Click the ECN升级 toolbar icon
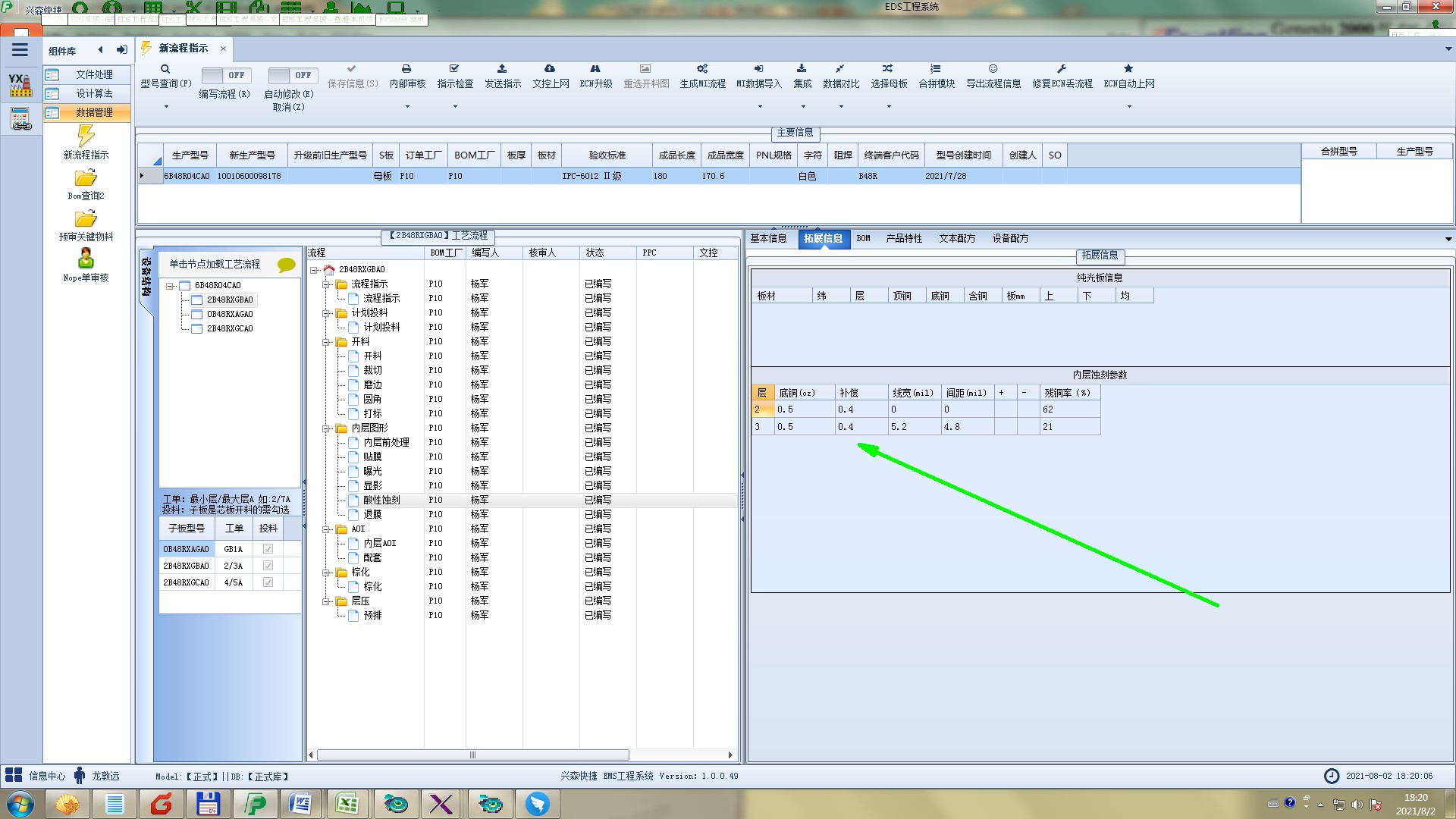This screenshot has height=819, width=1456. coord(595,69)
